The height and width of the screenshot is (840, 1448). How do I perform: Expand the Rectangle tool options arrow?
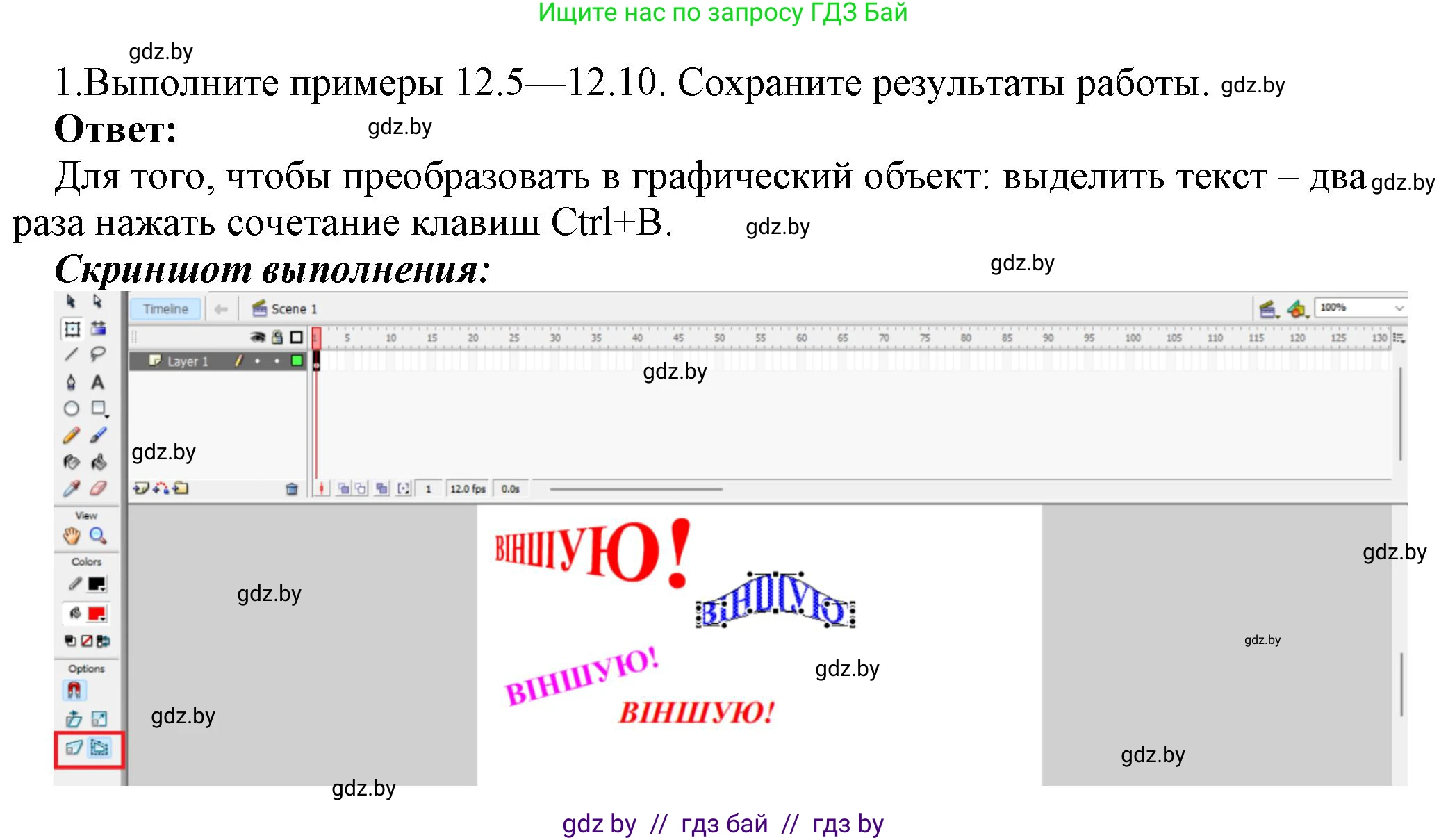(107, 415)
